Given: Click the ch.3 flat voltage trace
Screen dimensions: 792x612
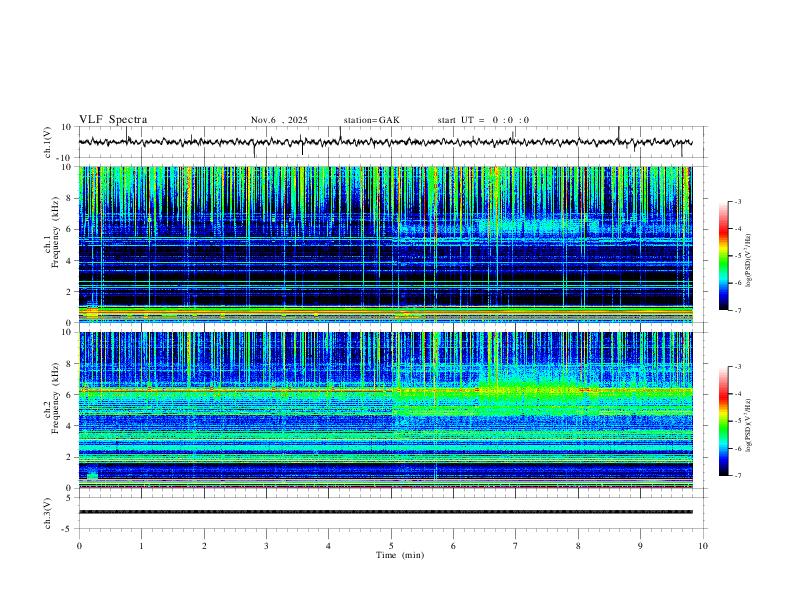Looking at the screenshot, I should pyautogui.click(x=385, y=512).
